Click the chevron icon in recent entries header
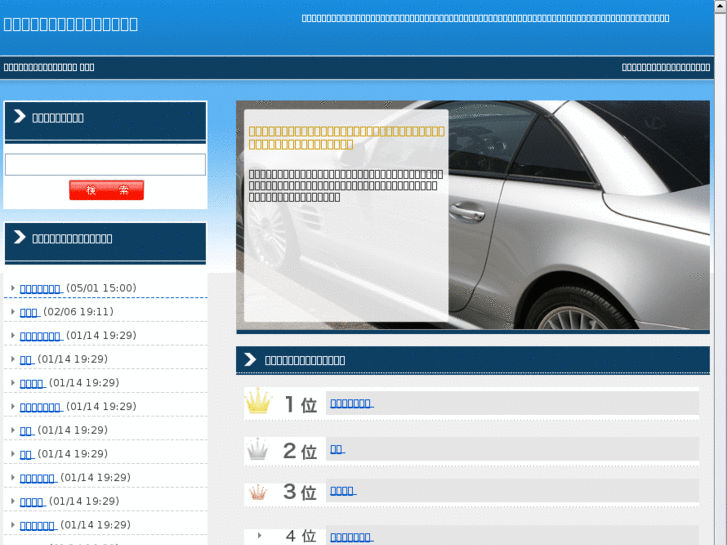 [19, 237]
